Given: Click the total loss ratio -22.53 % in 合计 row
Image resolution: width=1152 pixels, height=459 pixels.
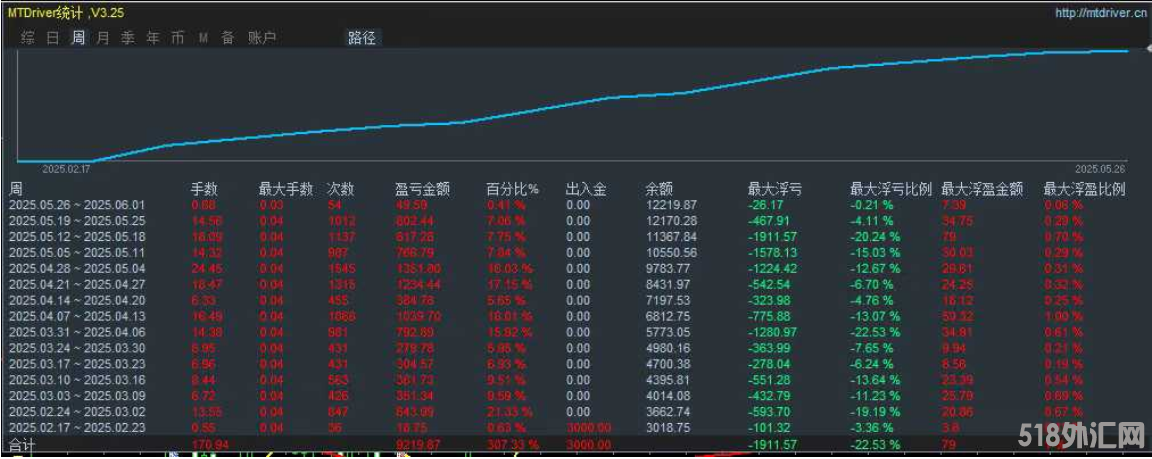Looking at the screenshot, I should (875, 444).
